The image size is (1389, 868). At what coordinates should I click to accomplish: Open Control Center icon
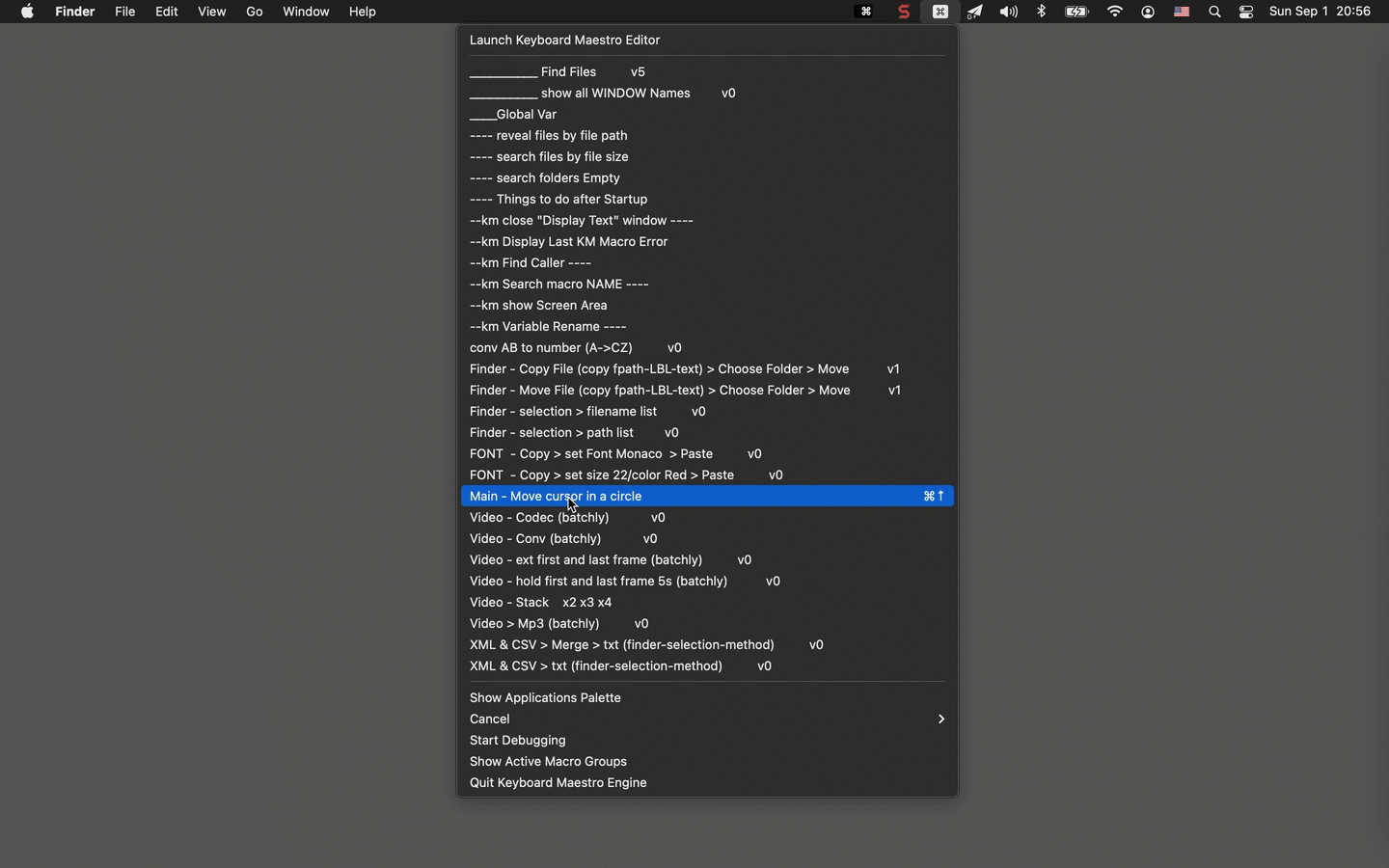tap(1247, 13)
